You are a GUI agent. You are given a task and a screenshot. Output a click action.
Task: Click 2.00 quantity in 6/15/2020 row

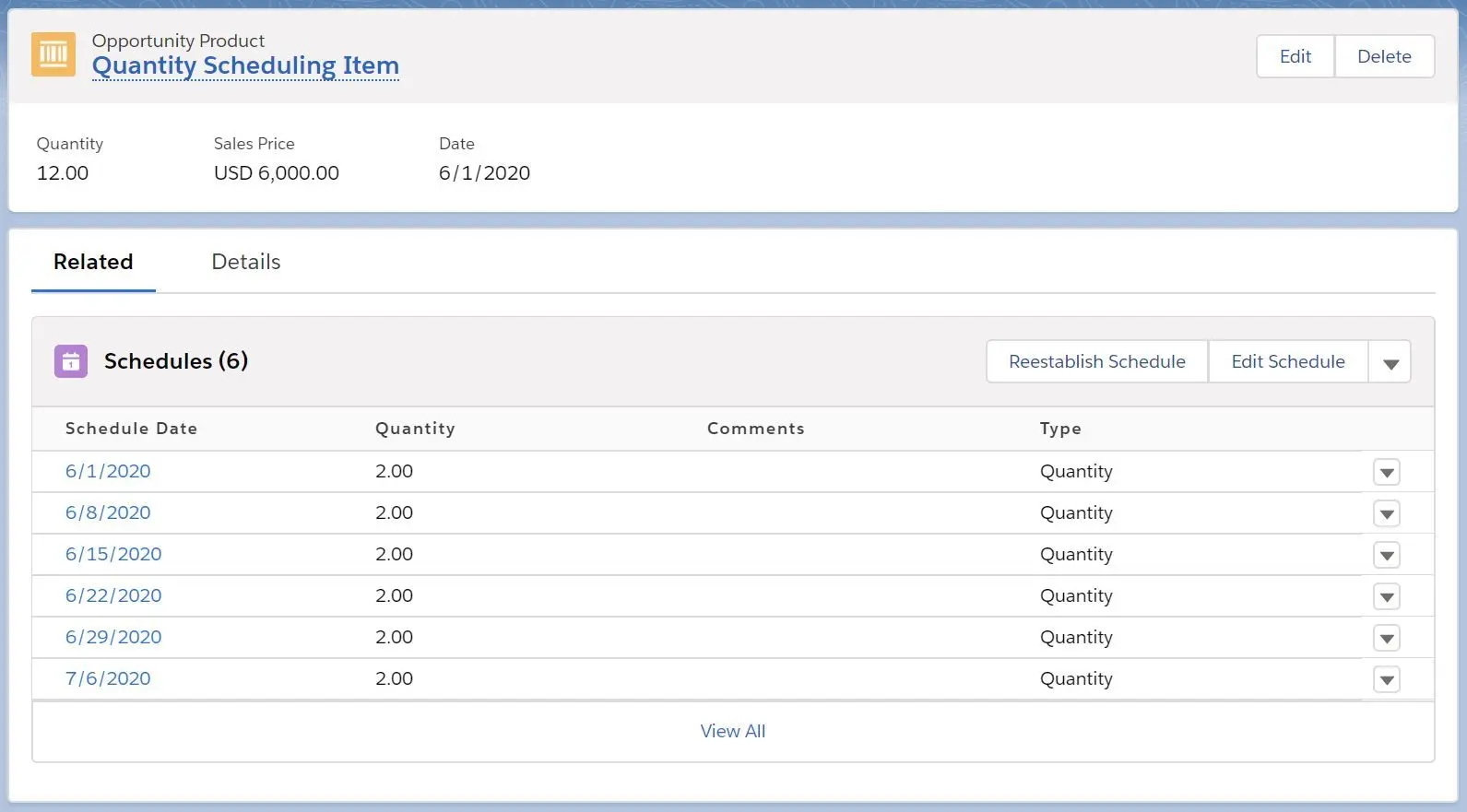pyautogui.click(x=394, y=554)
